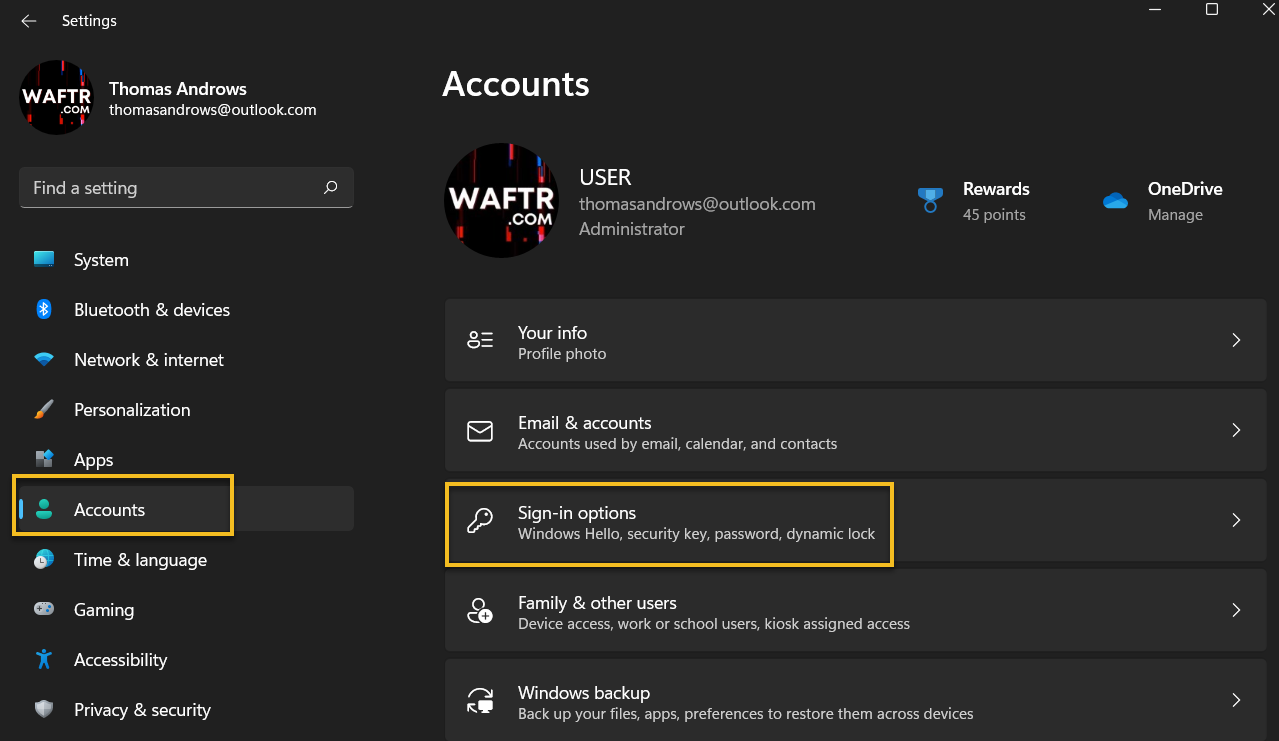
Task: Click Manage under OneDrive
Action: point(1175,215)
